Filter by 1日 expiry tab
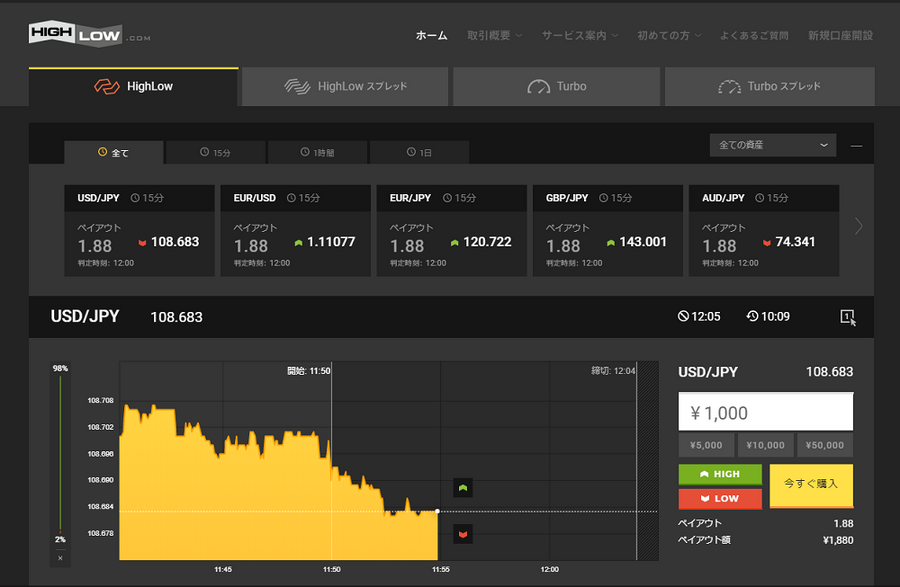The width and height of the screenshot is (900, 587). click(420, 153)
